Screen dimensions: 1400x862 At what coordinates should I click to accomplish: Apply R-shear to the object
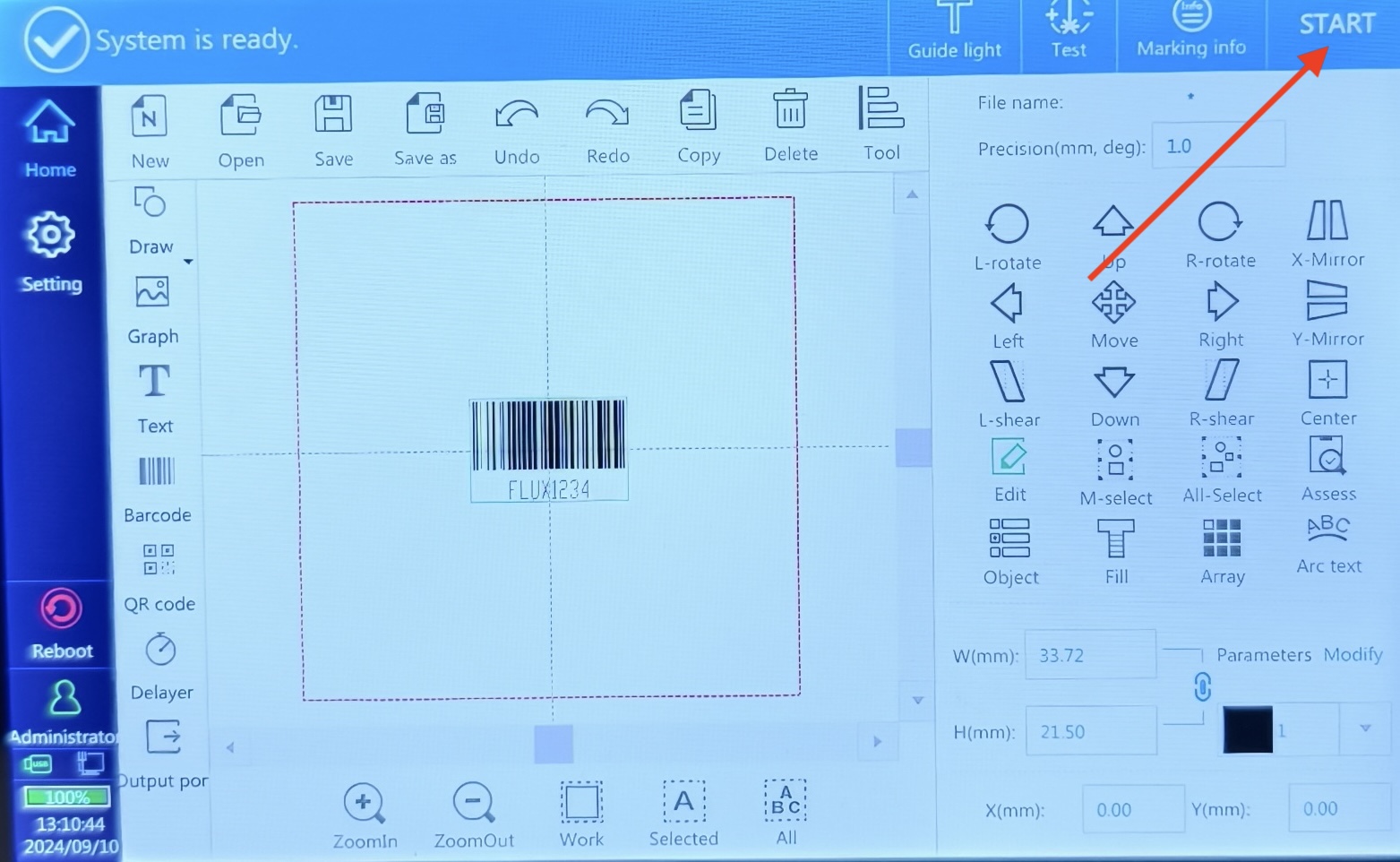[x=1221, y=393]
